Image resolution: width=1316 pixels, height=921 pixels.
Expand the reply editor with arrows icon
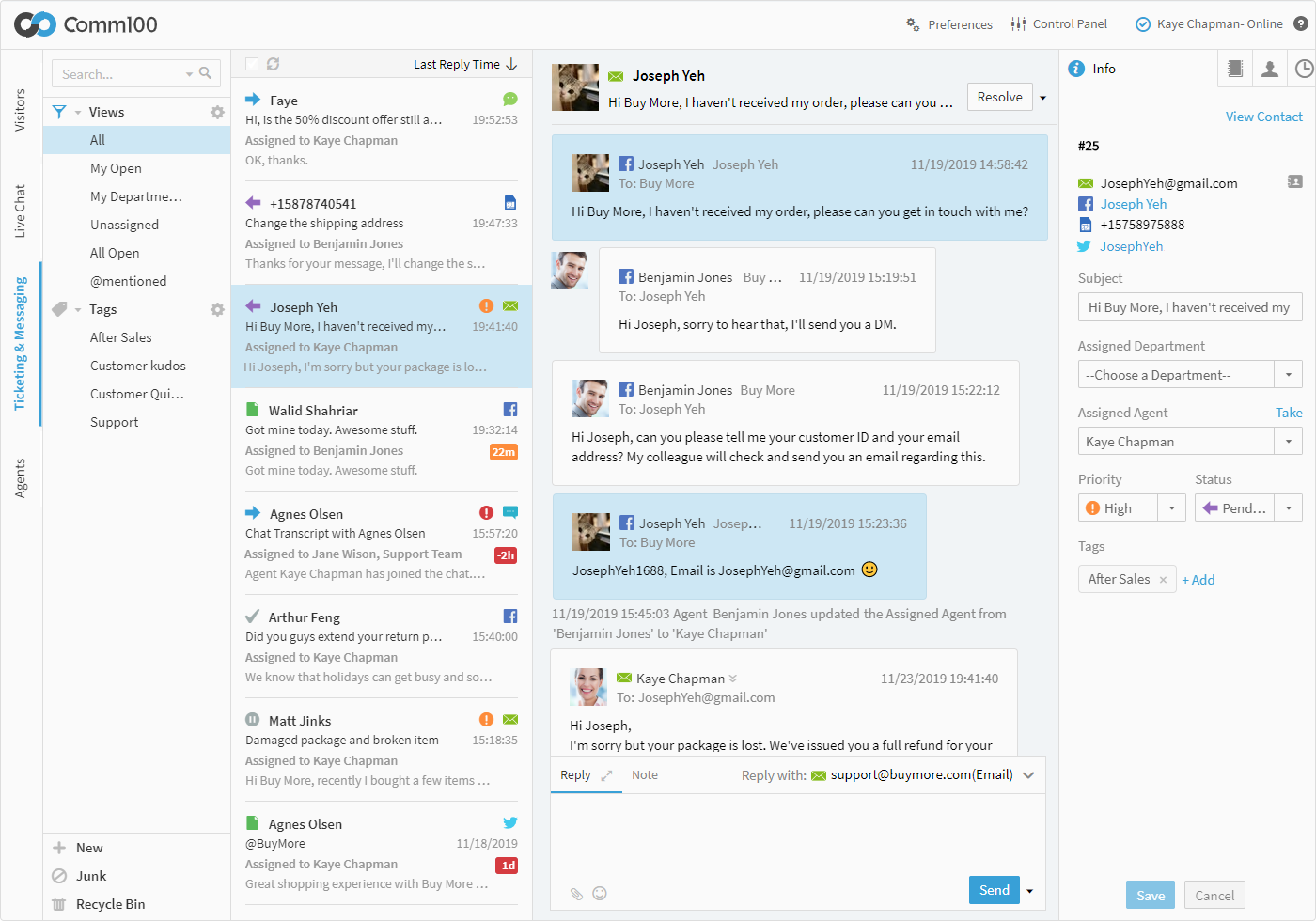[606, 775]
